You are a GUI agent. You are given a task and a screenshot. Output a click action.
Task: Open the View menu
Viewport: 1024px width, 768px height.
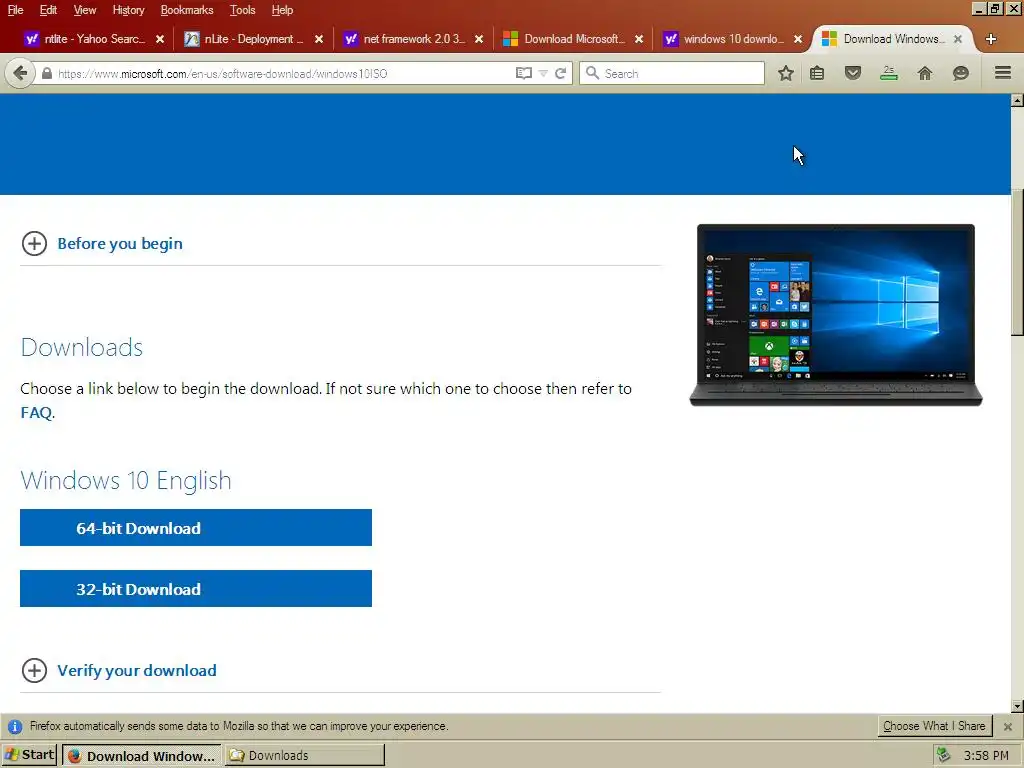tap(85, 10)
